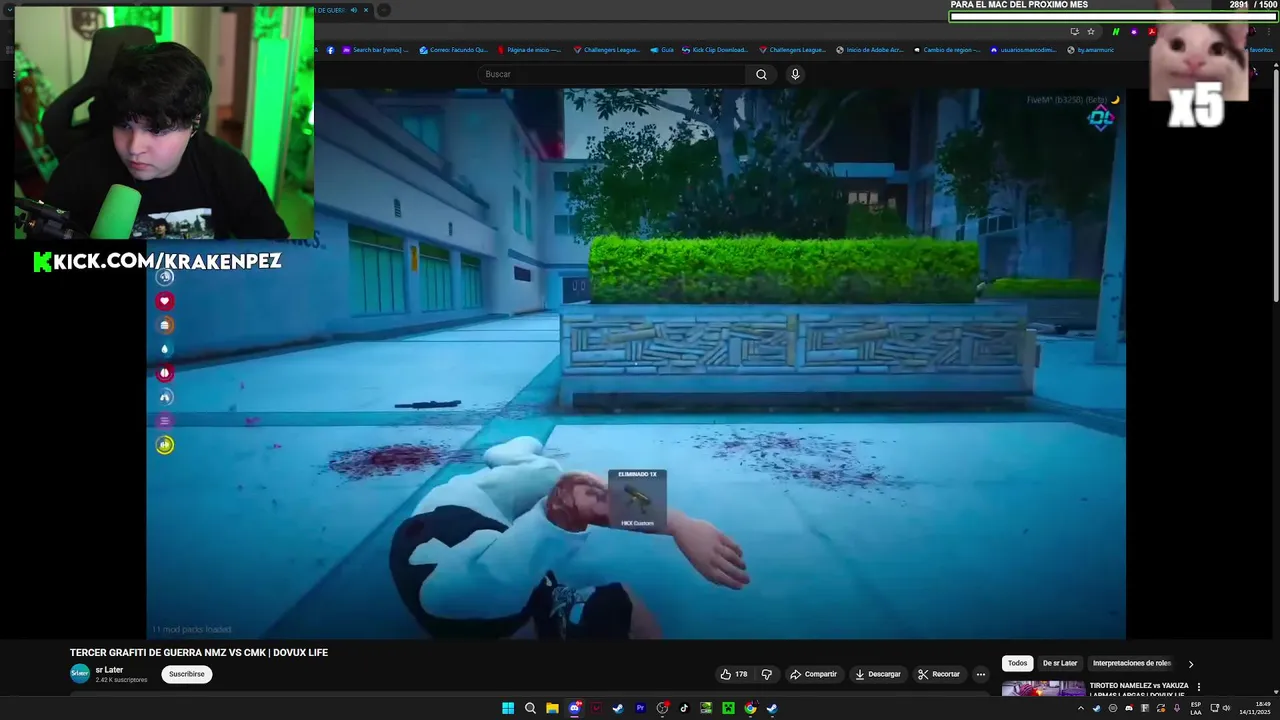Open Tiroteo Namelez vs Yakuza thumbnail

pyautogui.click(x=1043, y=689)
